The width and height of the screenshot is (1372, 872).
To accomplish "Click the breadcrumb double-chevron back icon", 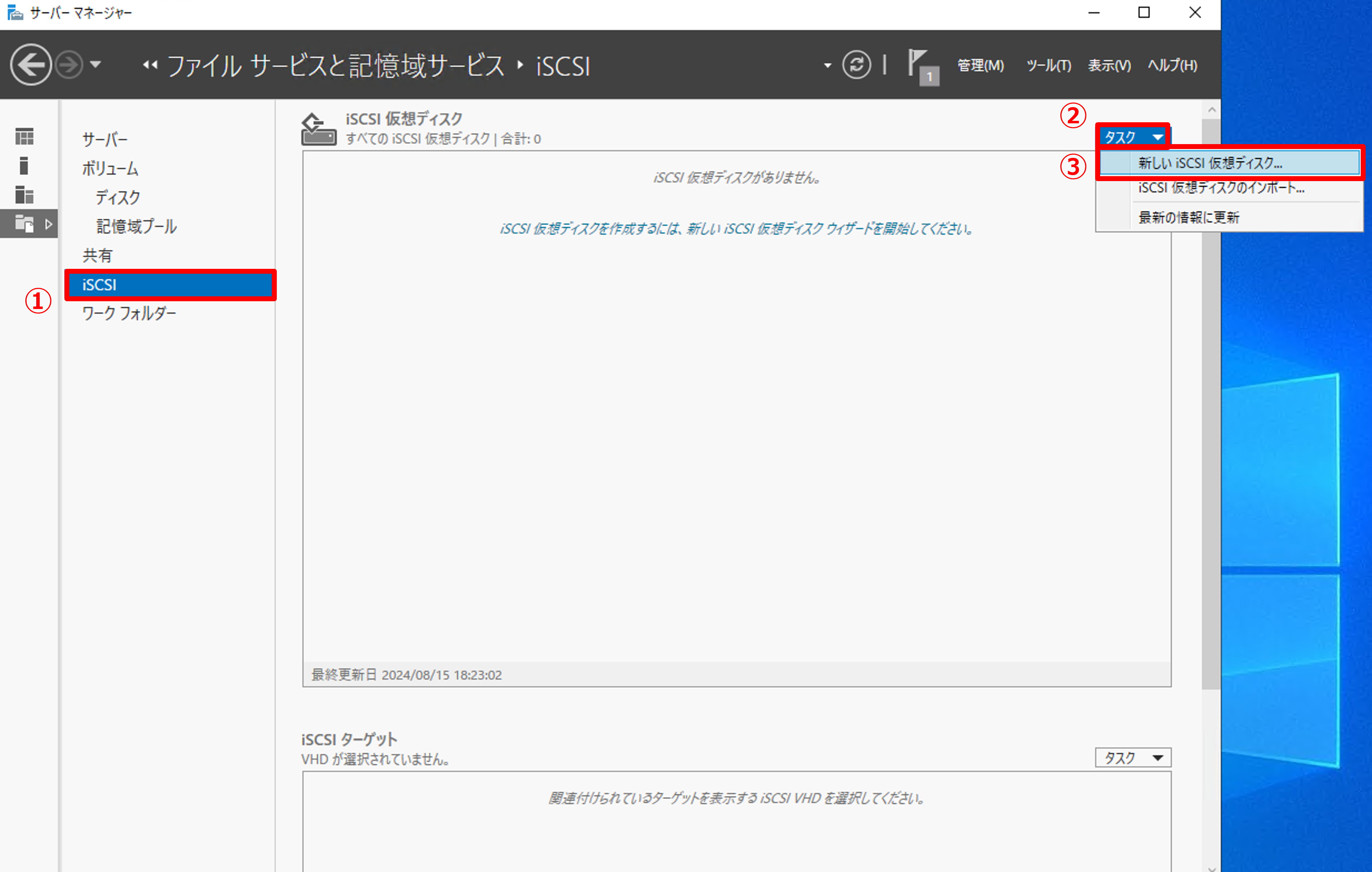I will coord(150,66).
